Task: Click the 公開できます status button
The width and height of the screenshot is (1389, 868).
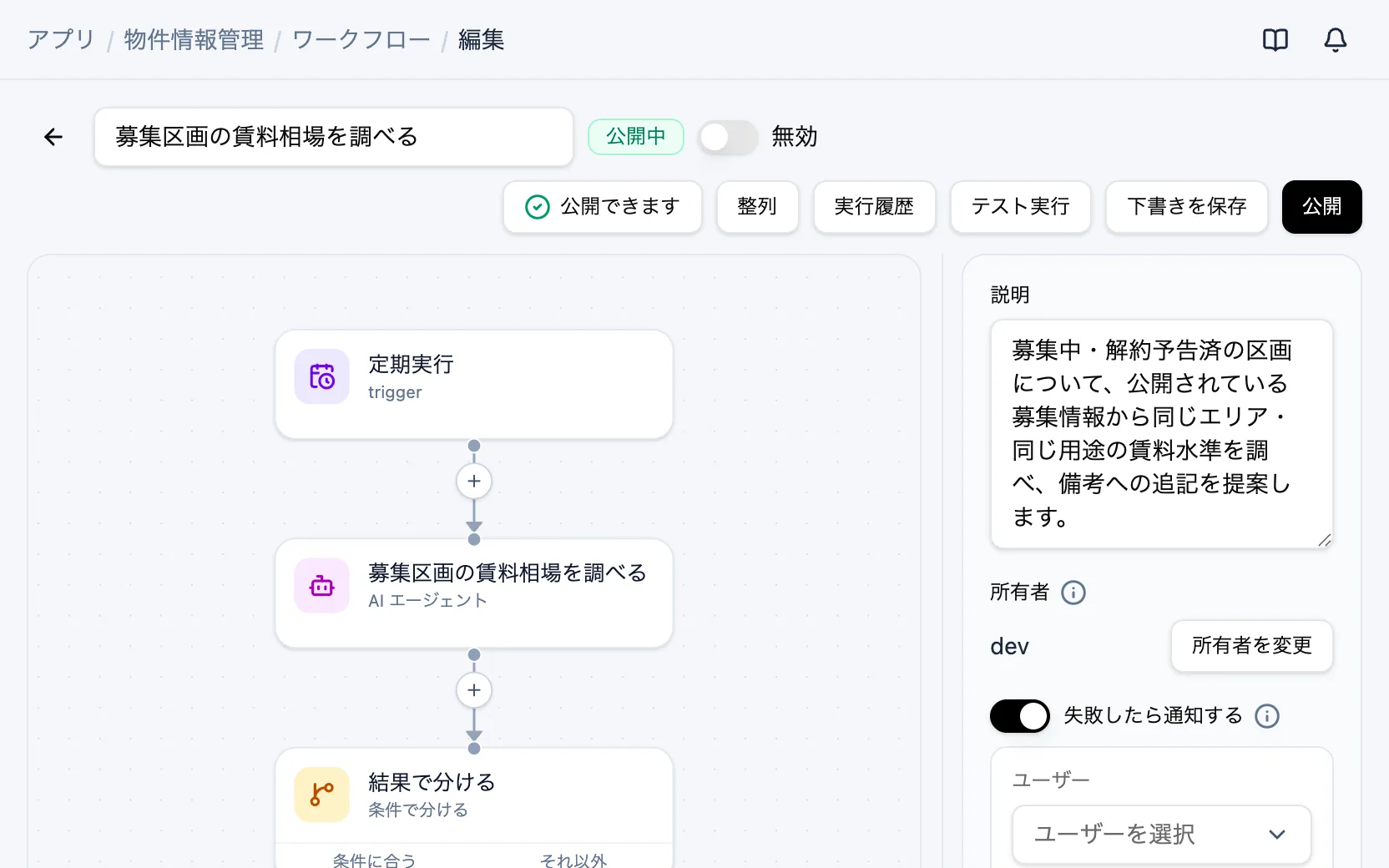Action: coord(603,207)
